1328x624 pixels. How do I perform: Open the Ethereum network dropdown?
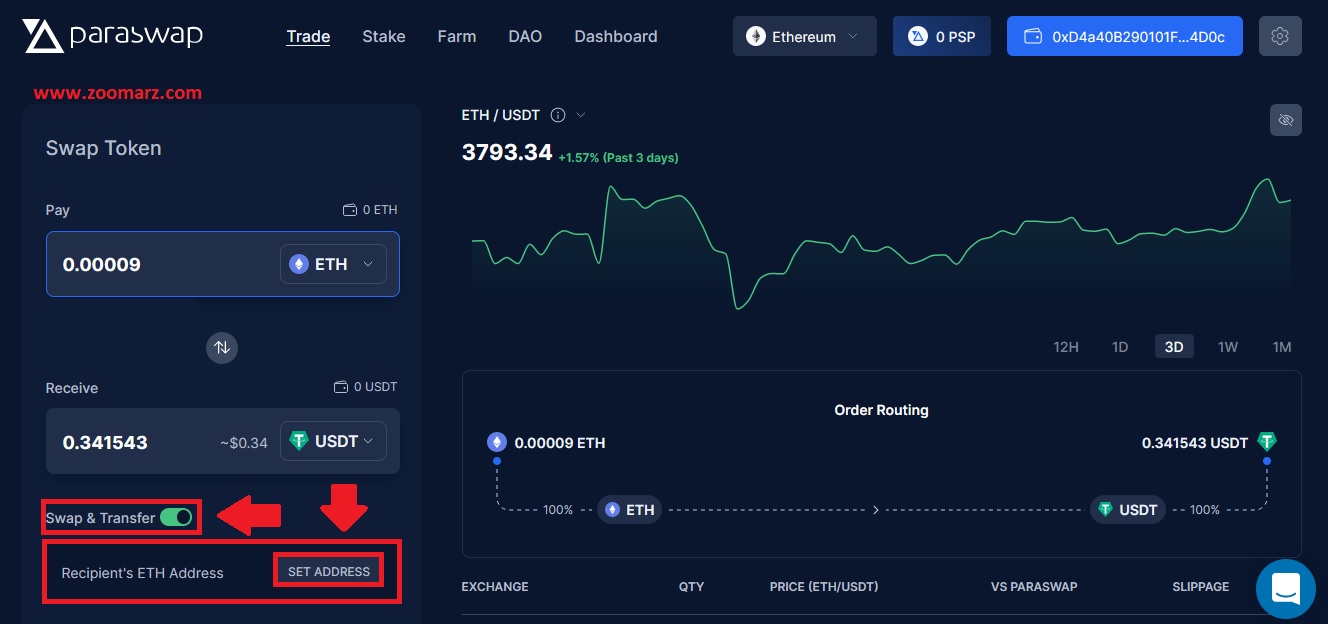(805, 36)
